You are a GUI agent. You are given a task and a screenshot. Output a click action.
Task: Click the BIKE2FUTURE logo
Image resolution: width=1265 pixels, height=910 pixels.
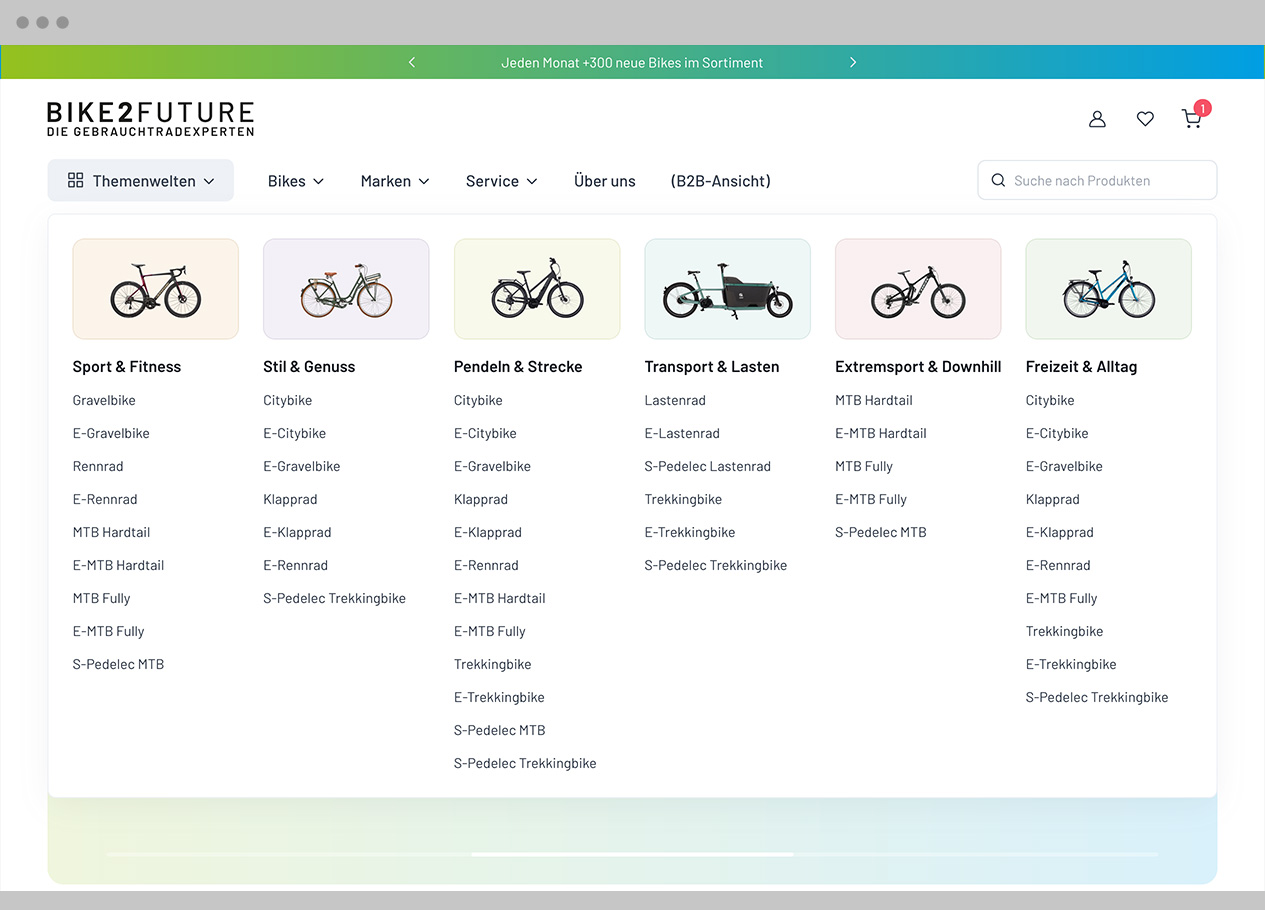click(x=150, y=118)
